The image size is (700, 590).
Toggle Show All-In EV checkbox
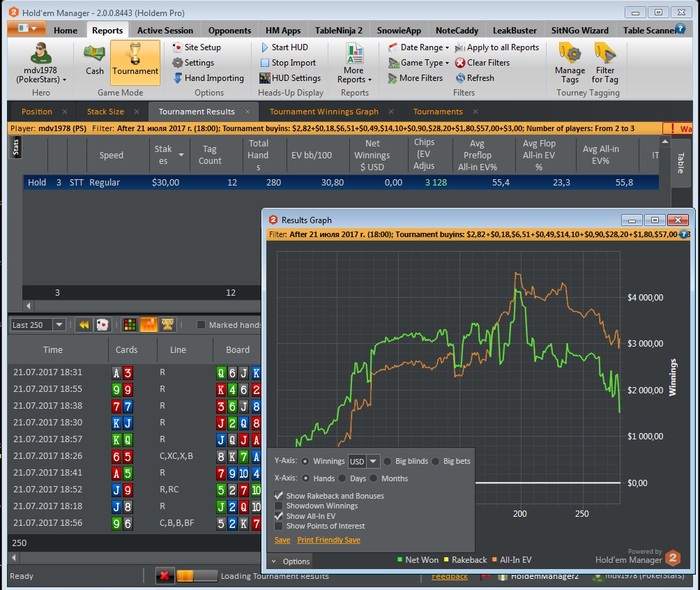click(279, 516)
